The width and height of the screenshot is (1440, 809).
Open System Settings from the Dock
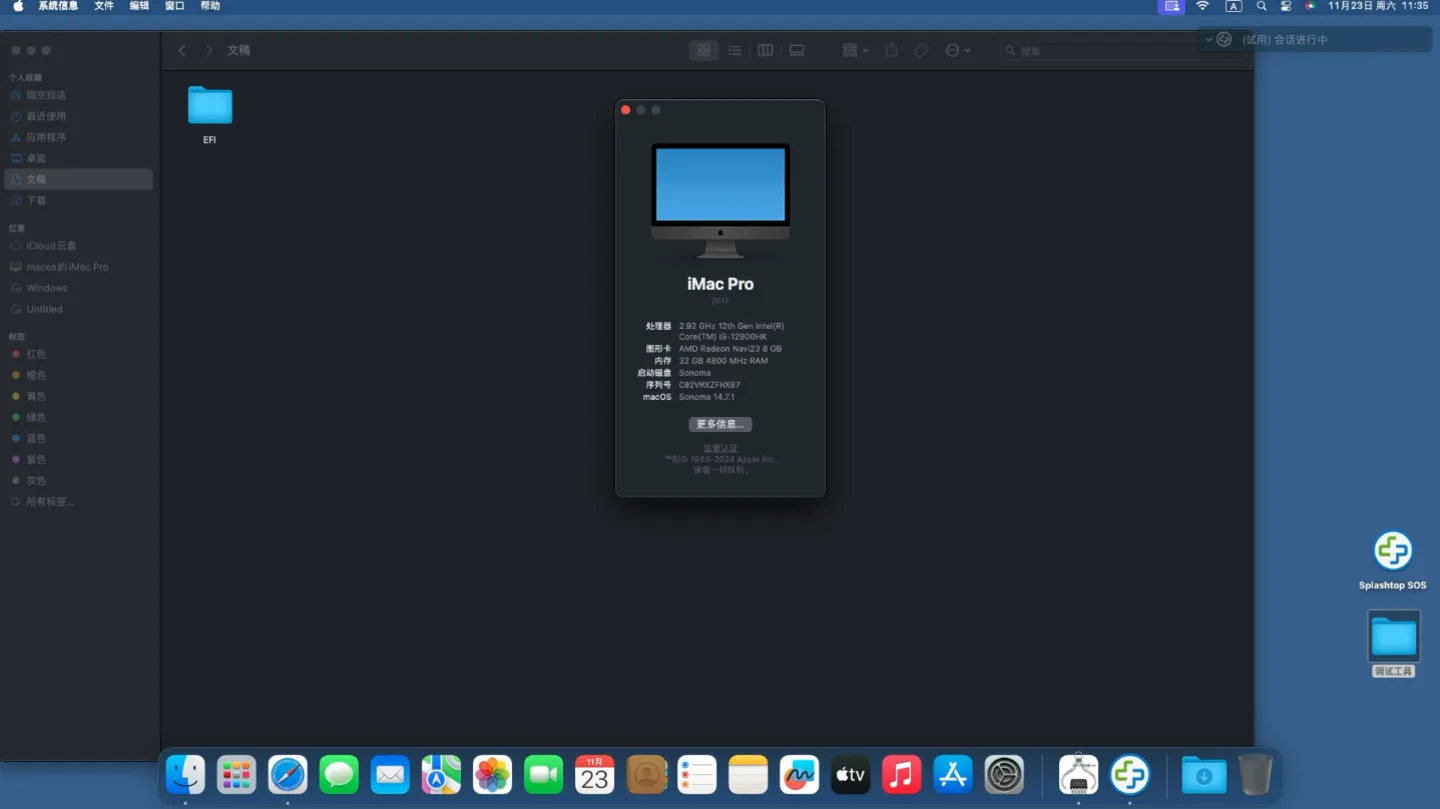1004,775
